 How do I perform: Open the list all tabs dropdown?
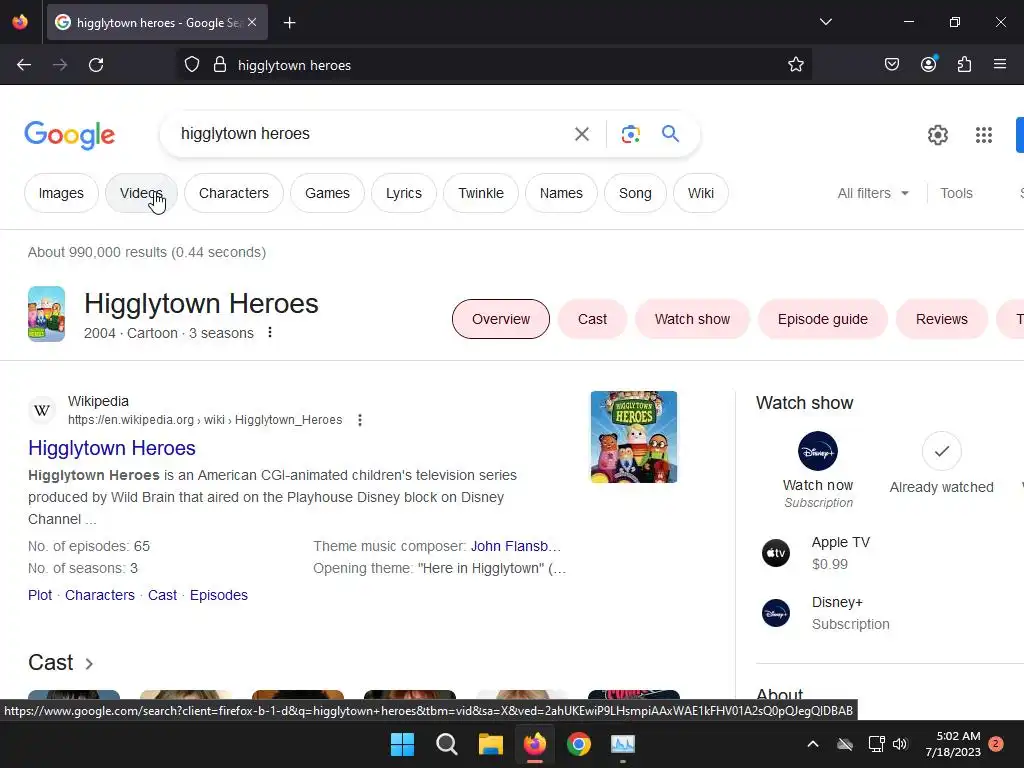tap(825, 22)
